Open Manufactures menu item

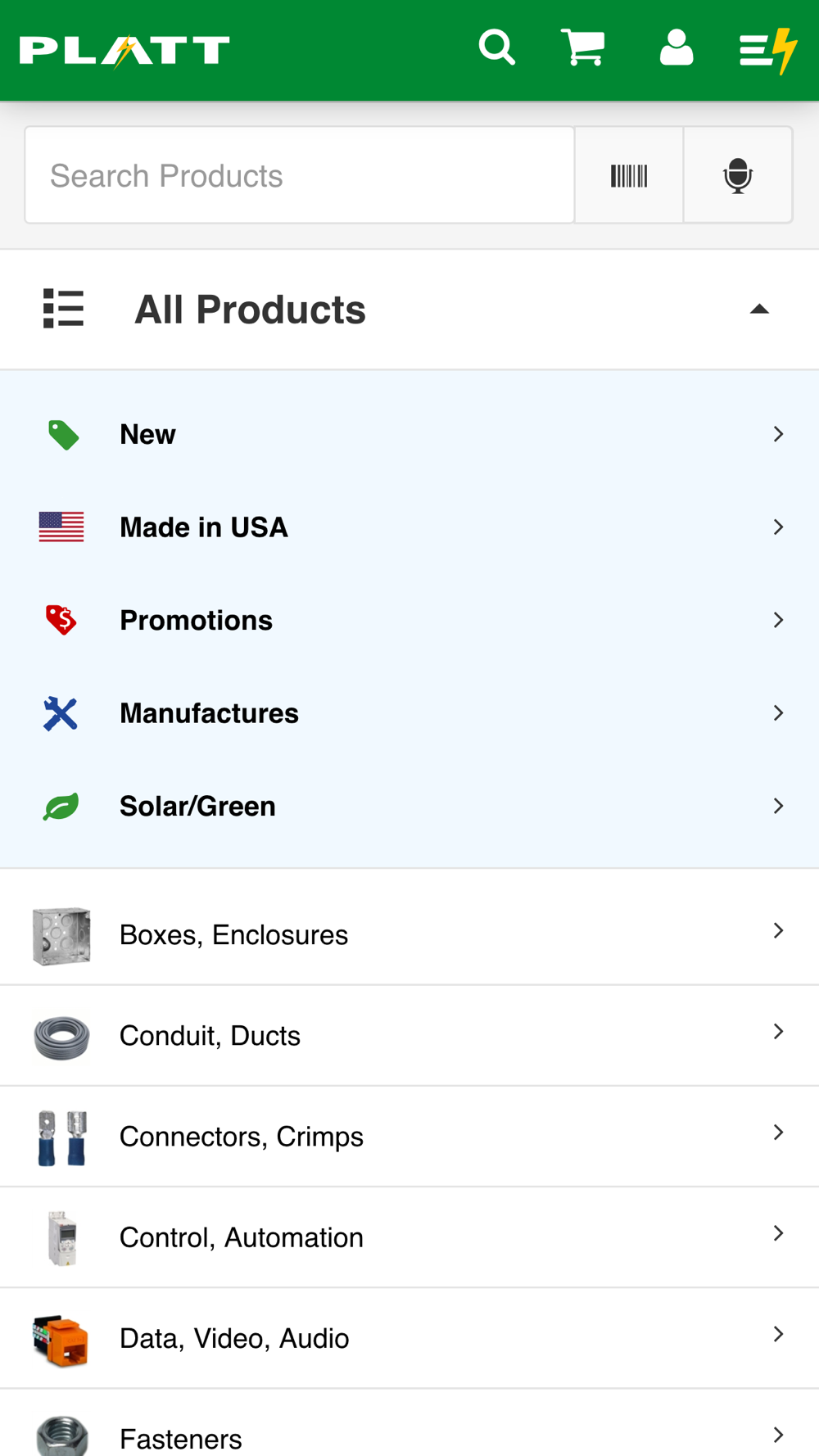pyautogui.click(x=409, y=713)
